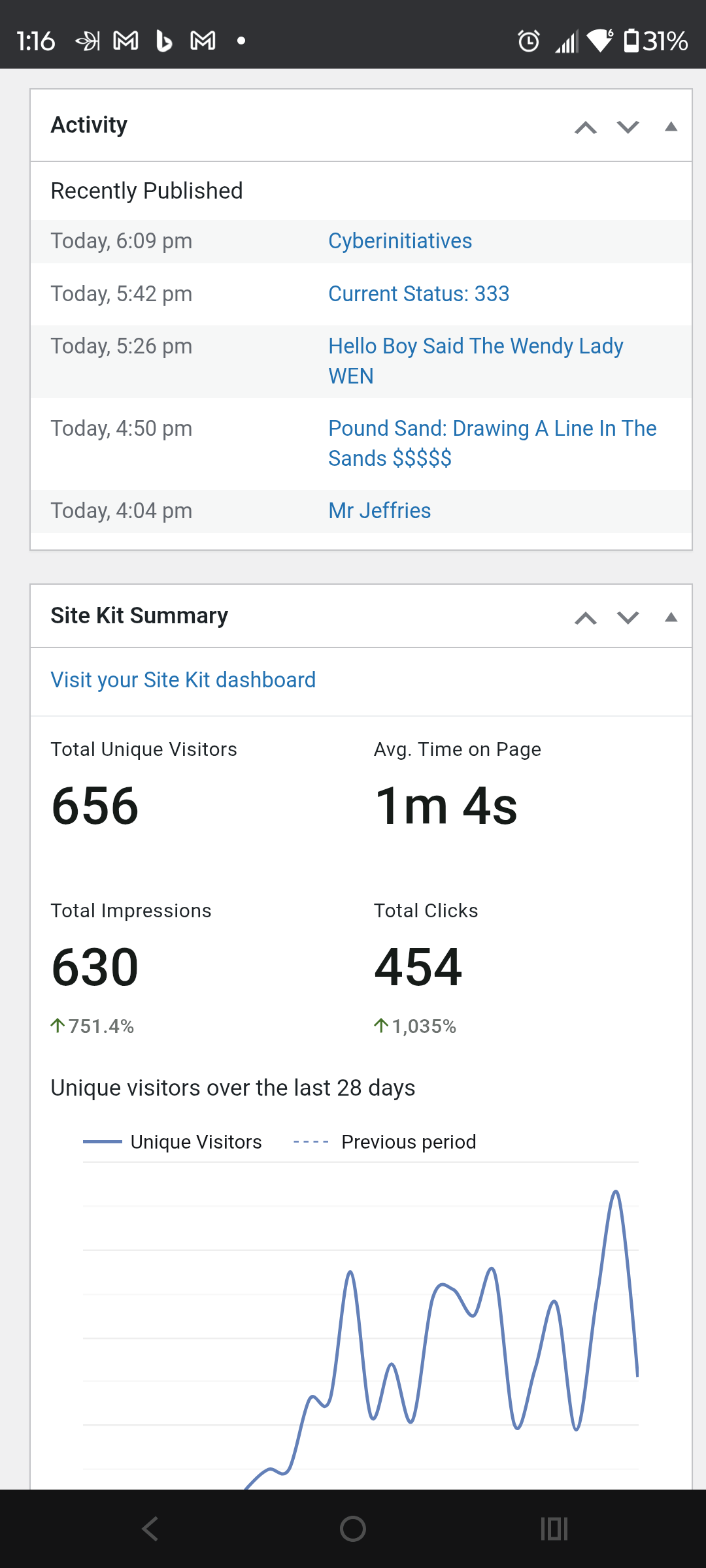Open the Mr Jeffries post
This screenshot has height=1568, width=706.
tap(379, 511)
